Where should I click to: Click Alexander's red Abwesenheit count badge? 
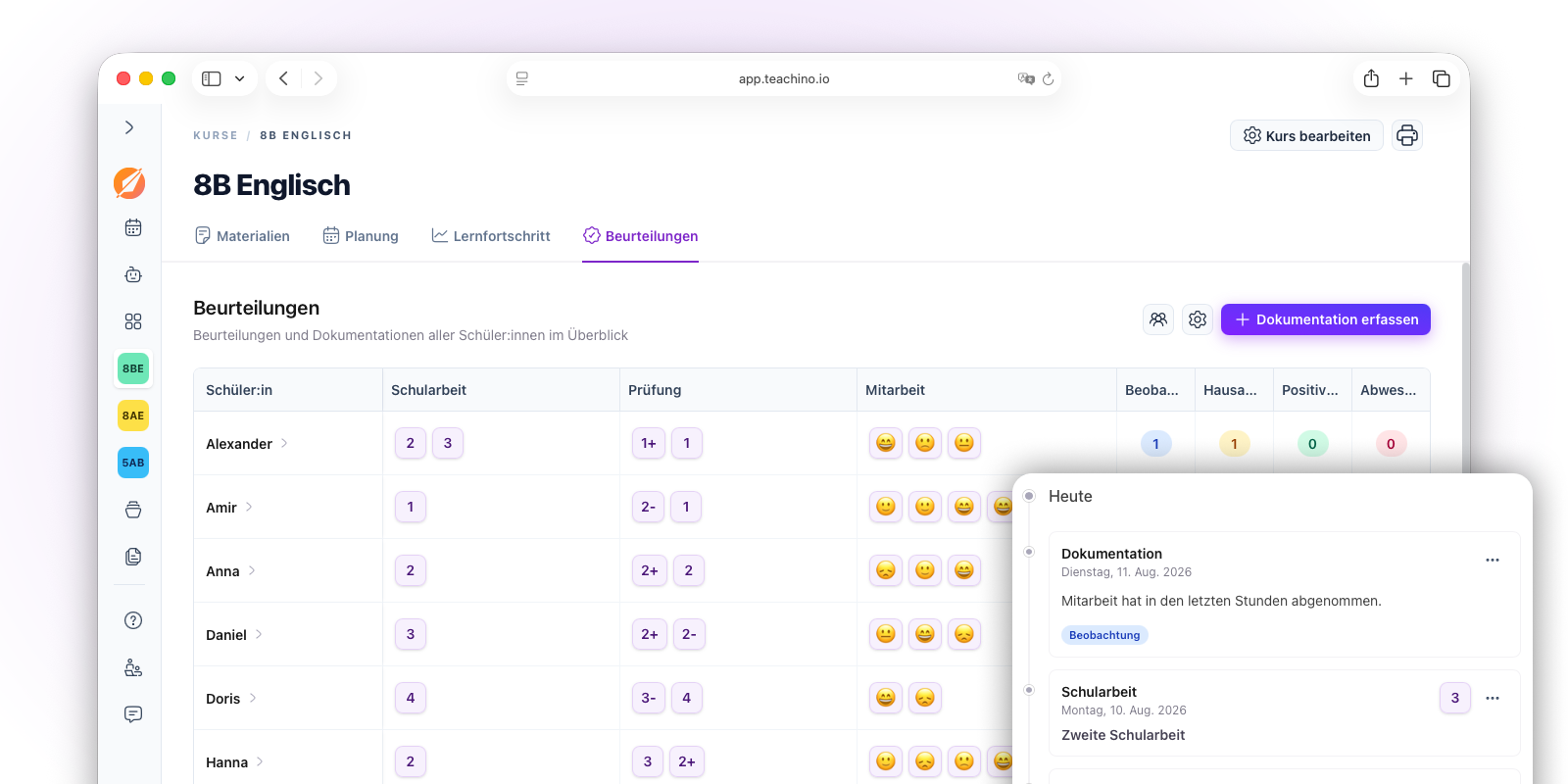(1391, 444)
